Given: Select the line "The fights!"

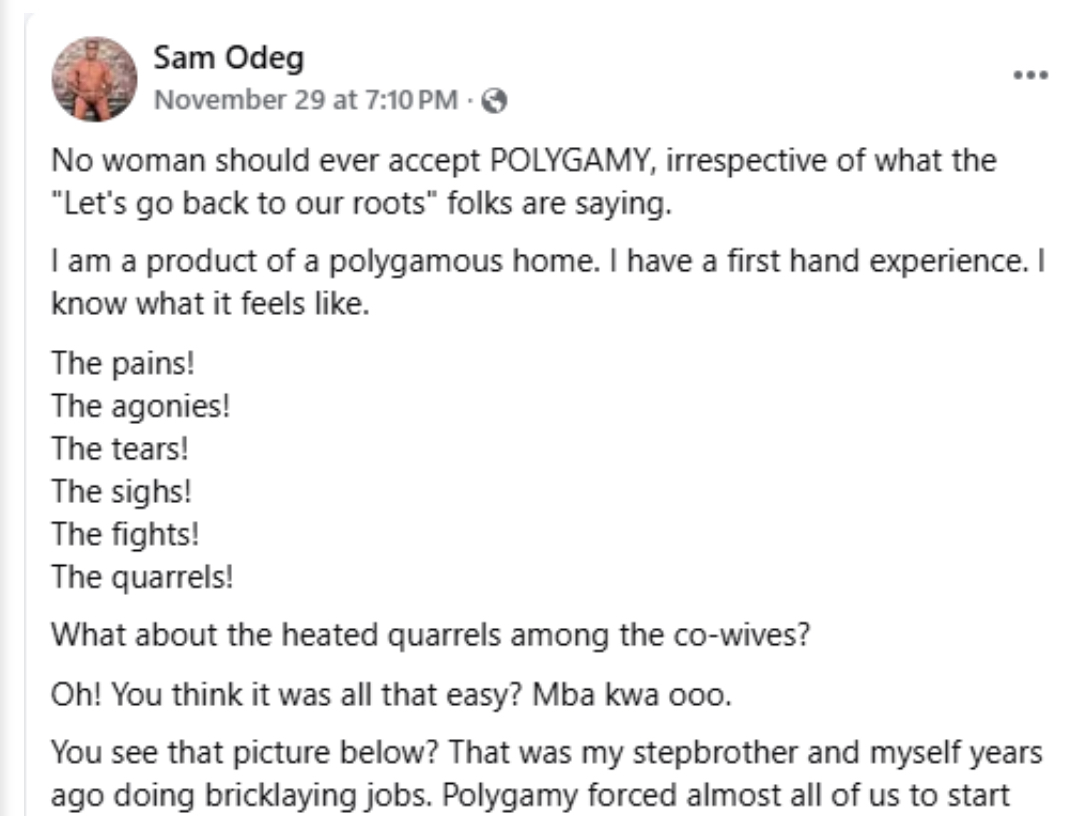Looking at the screenshot, I should tap(125, 534).
